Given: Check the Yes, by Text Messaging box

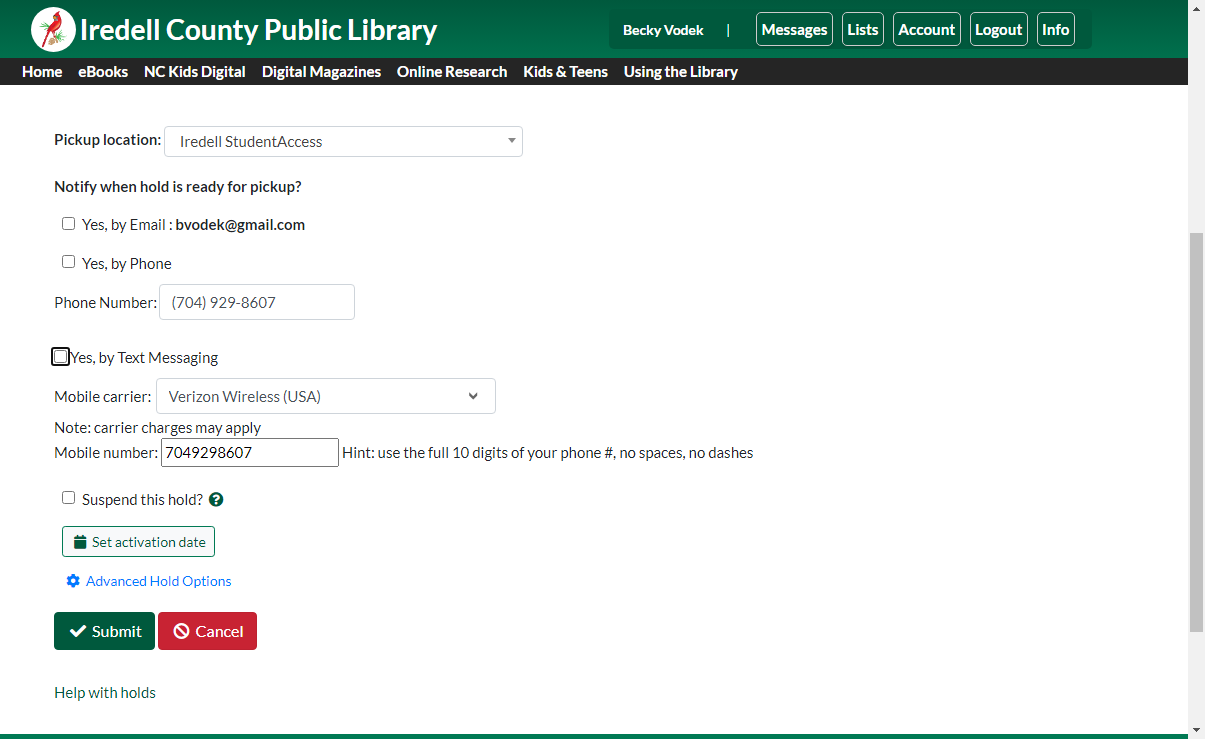Looking at the screenshot, I should pyautogui.click(x=61, y=357).
